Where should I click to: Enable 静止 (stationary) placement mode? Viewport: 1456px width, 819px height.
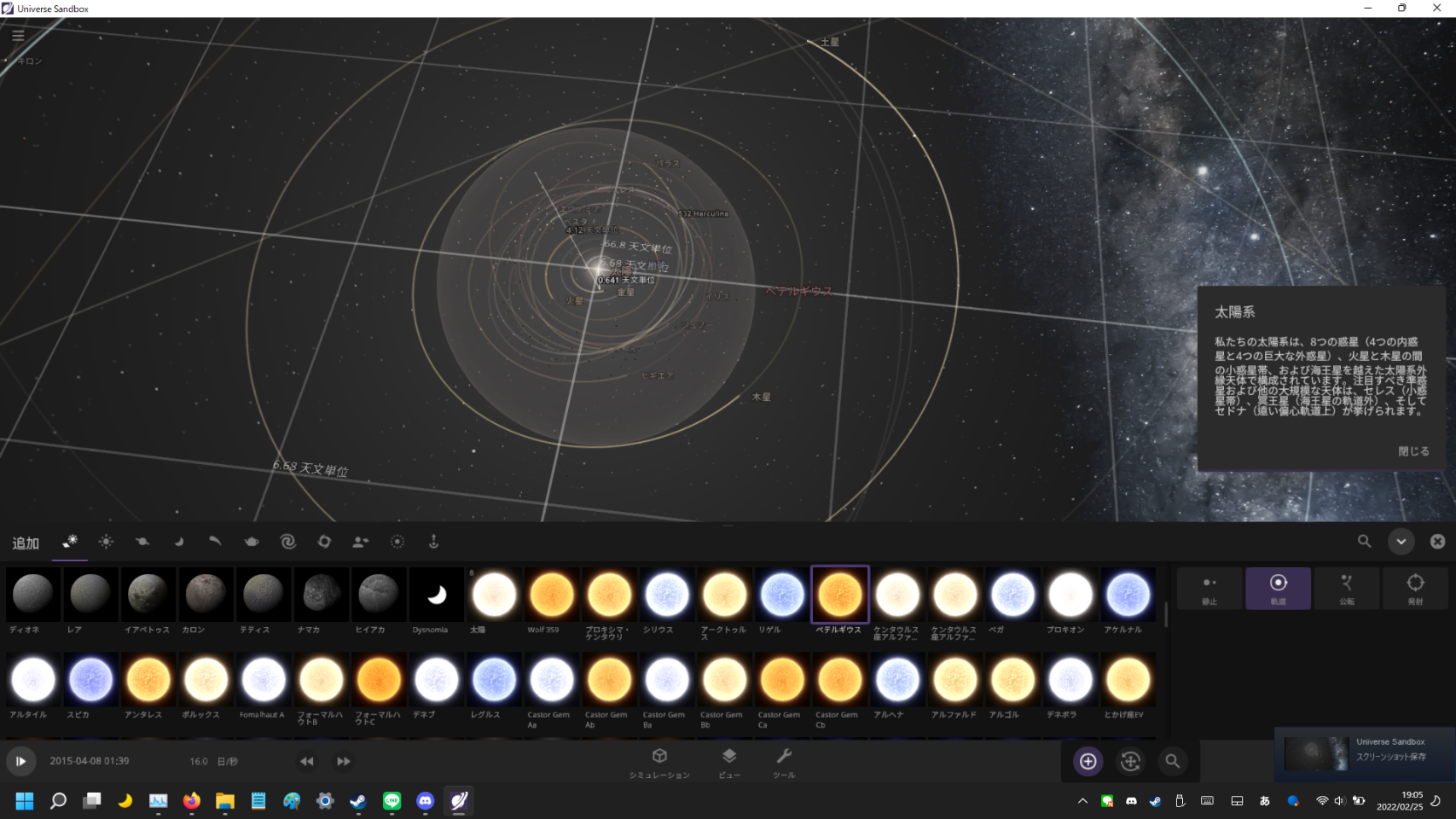[1209, 589]
